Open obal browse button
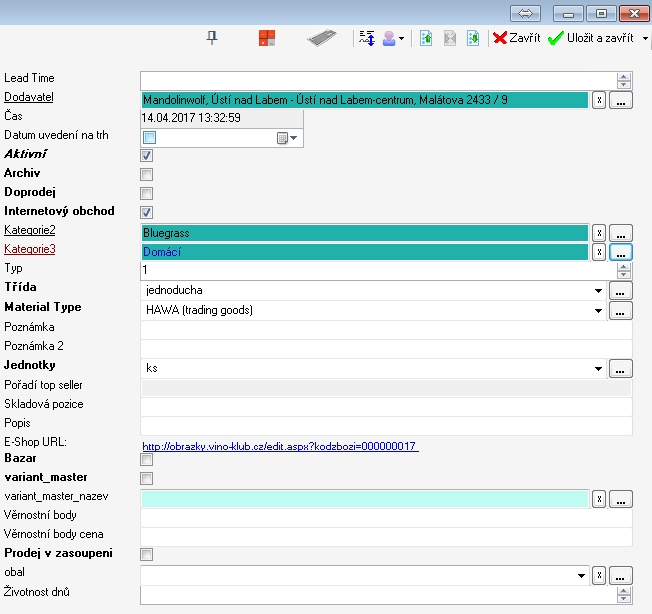Screen dimensions: 652x614 [x=621, y=575]
